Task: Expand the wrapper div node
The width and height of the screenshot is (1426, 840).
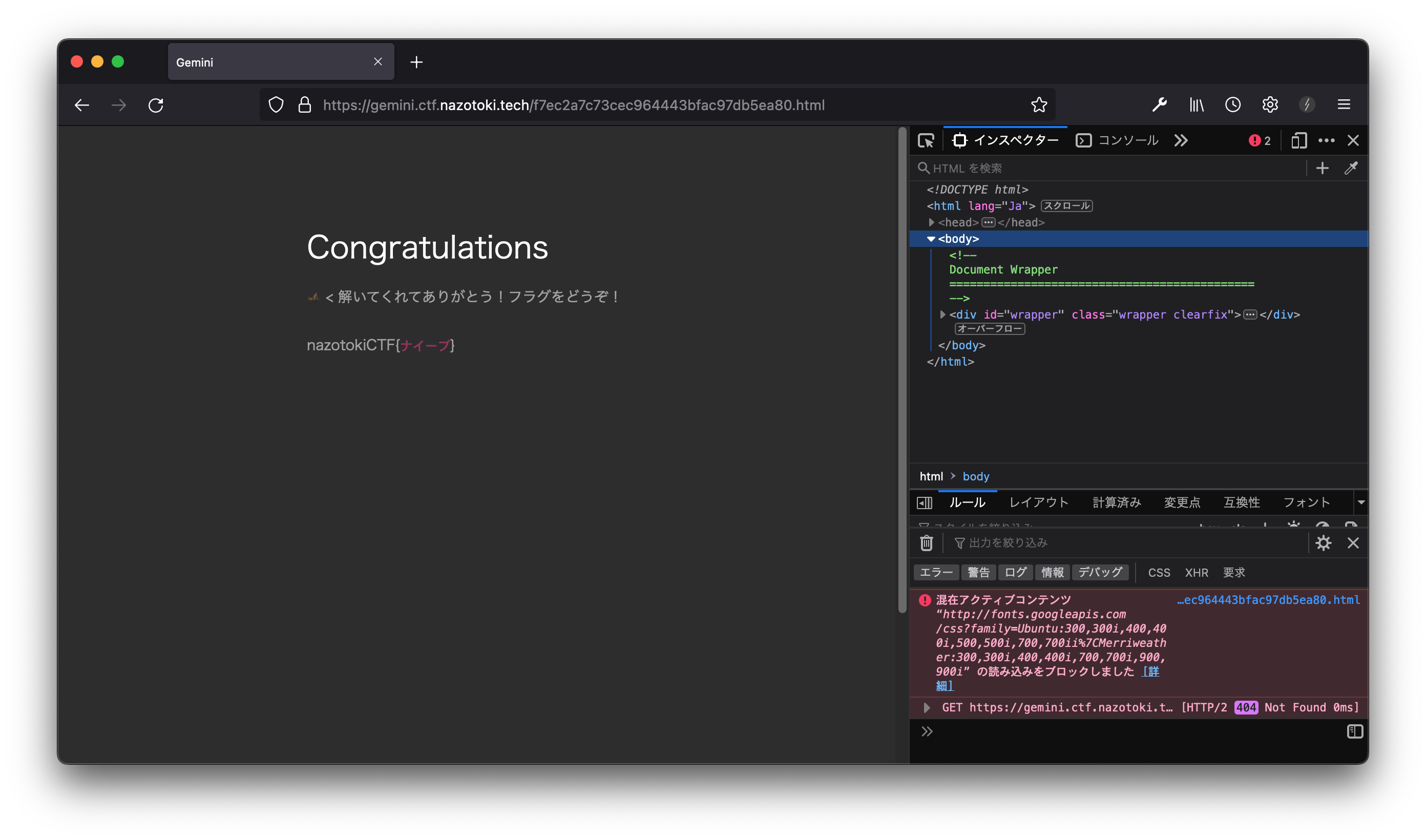Action: coord(942,314)
